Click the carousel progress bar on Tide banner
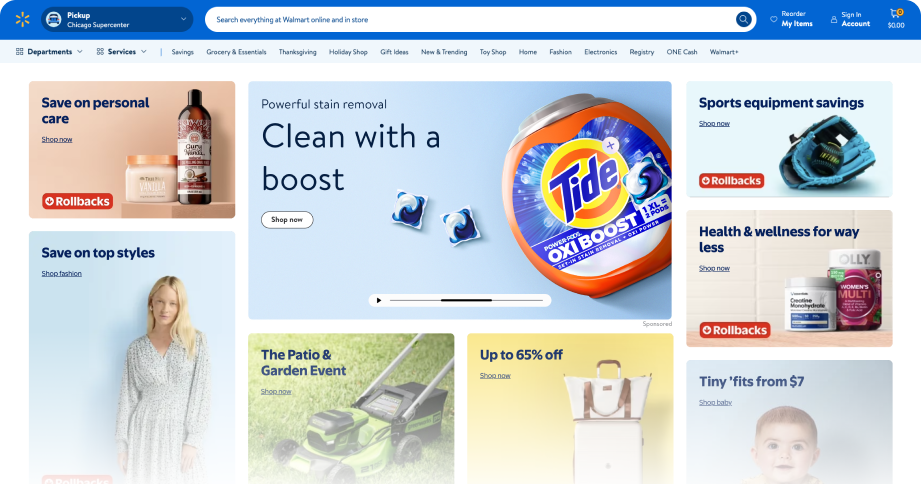 click(x=466, y=300)
